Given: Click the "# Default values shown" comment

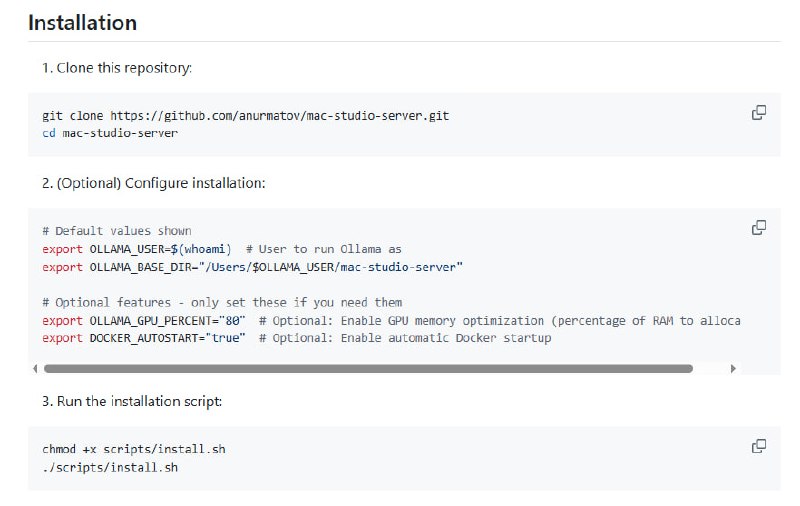Looking at the screenshot, I should click(117, 231).
